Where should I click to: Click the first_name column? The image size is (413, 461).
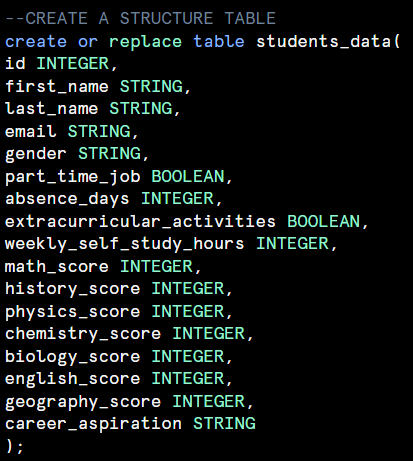click(x=57, y=86)
